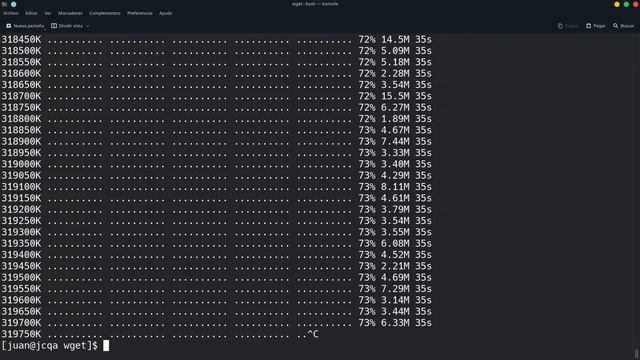This screenshot has width=640, height=360.
Task: Click the 319750K line label
Action: pos(21,334)
